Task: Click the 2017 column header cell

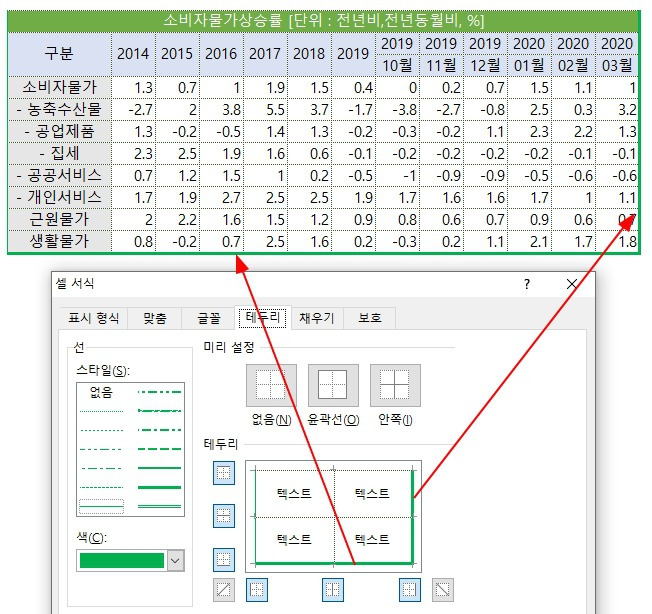Action: click(x=265, y=54)
